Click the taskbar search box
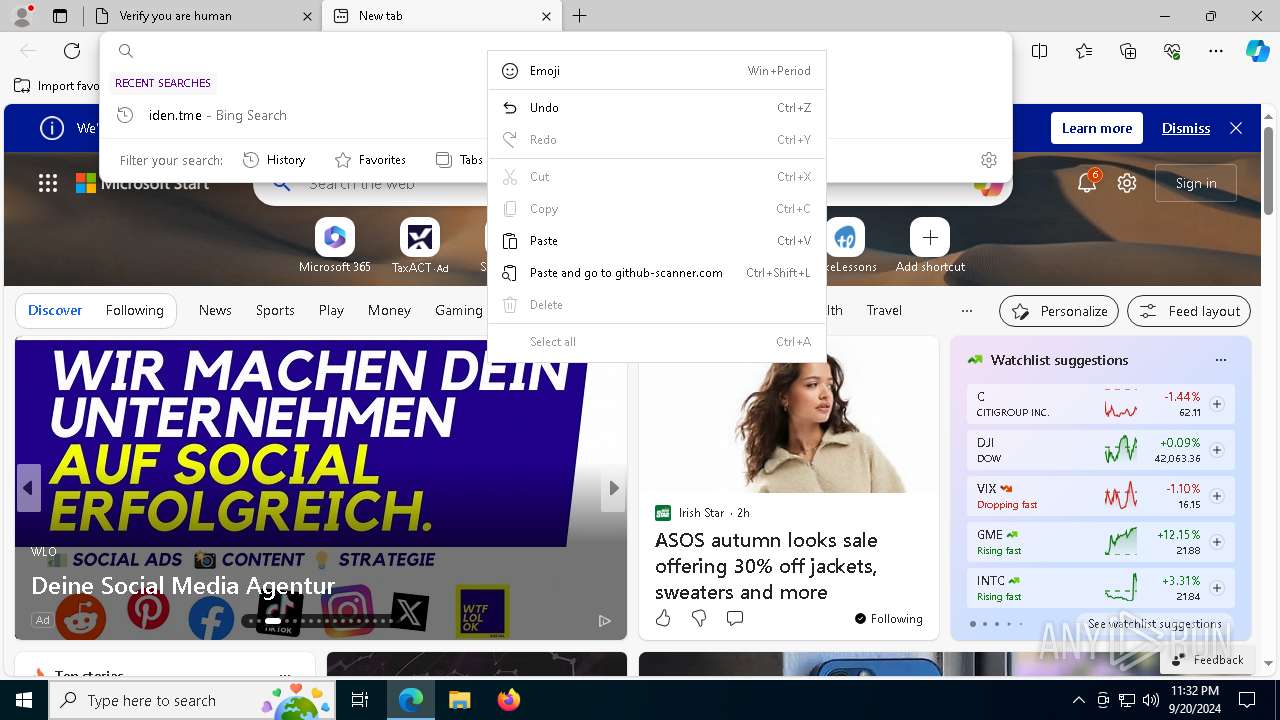 coord(192,700)
